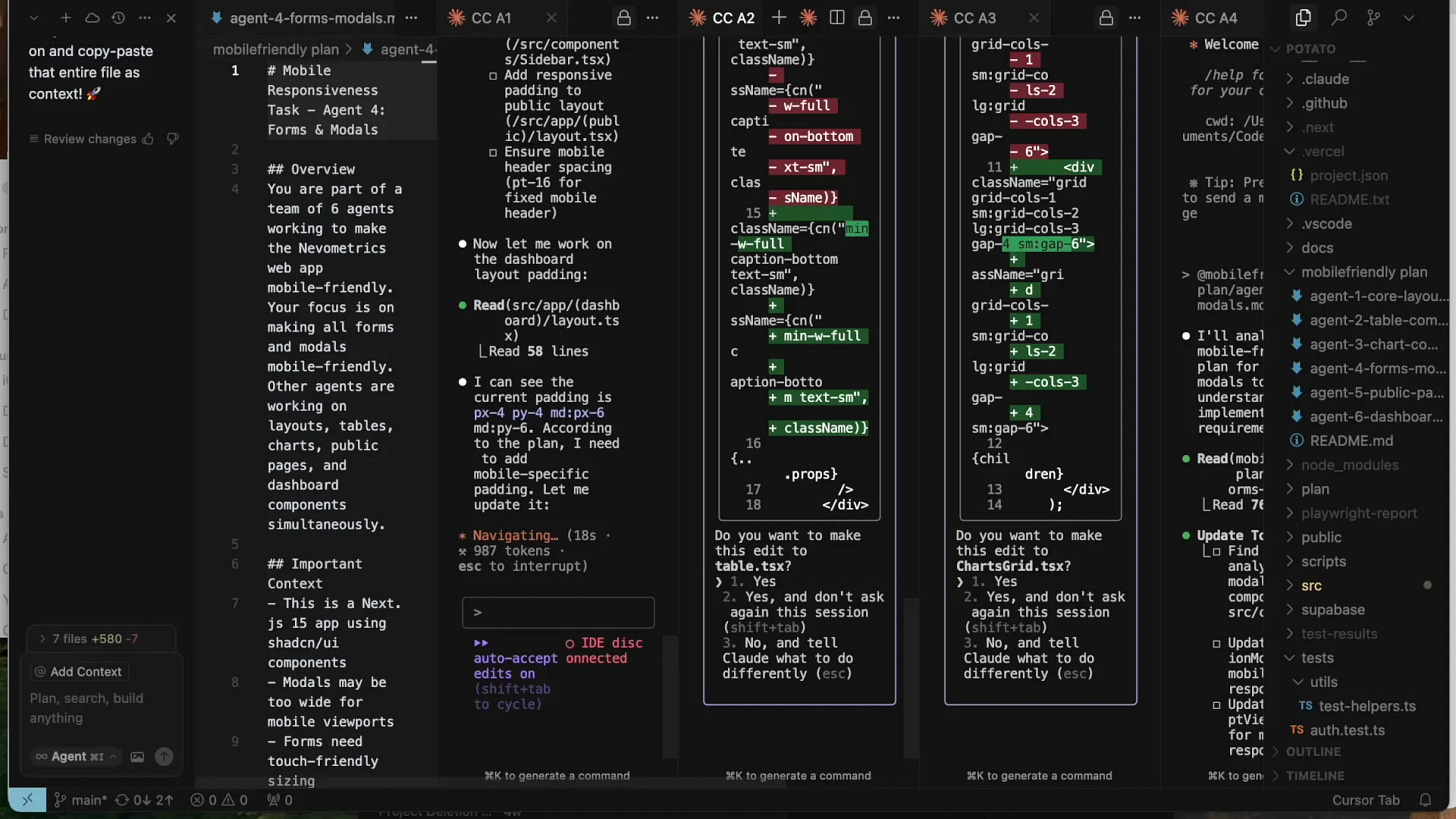Expand the sidebar views chevron dropdown
Image resolution: width=1456 pixels, height=819 pixels.
[1409, 18]
